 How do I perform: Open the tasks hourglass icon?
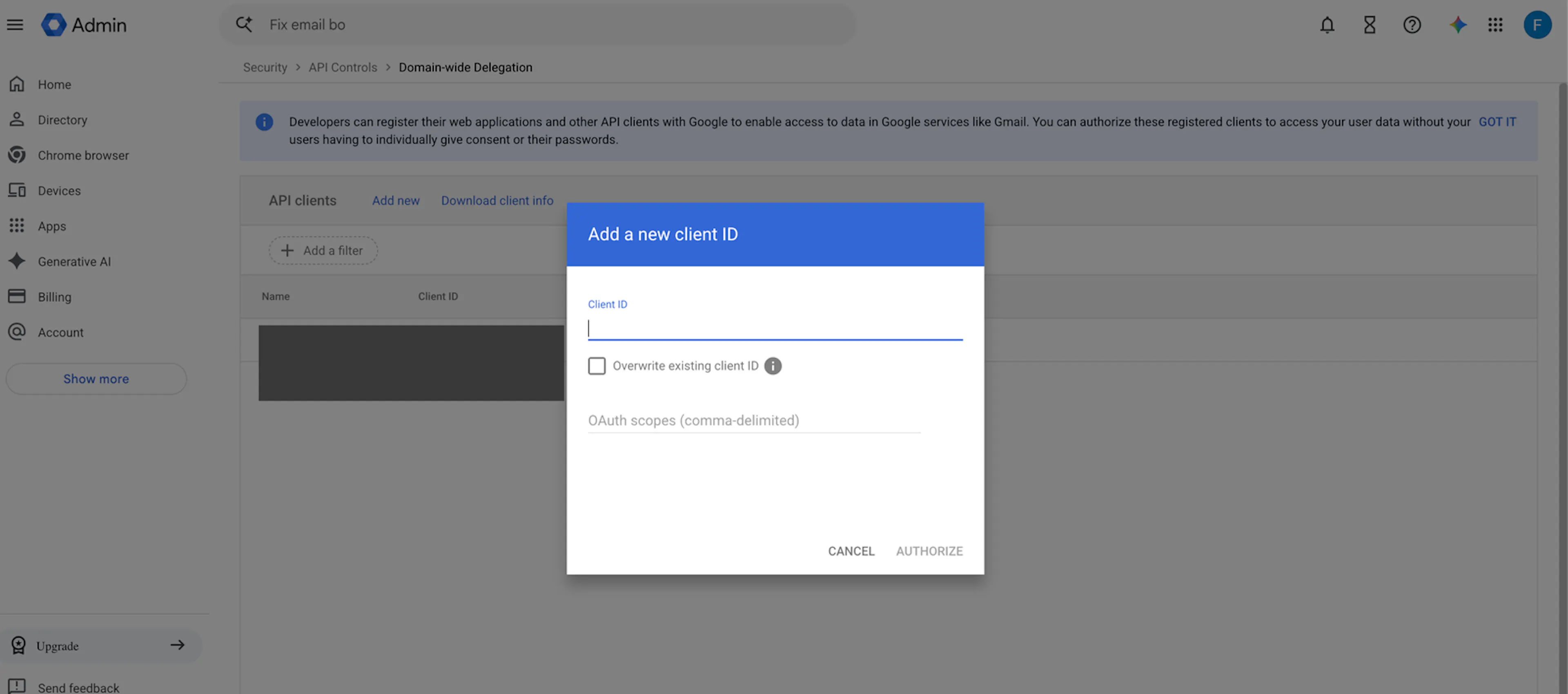pyautogui.click(x=1370, y=25)
